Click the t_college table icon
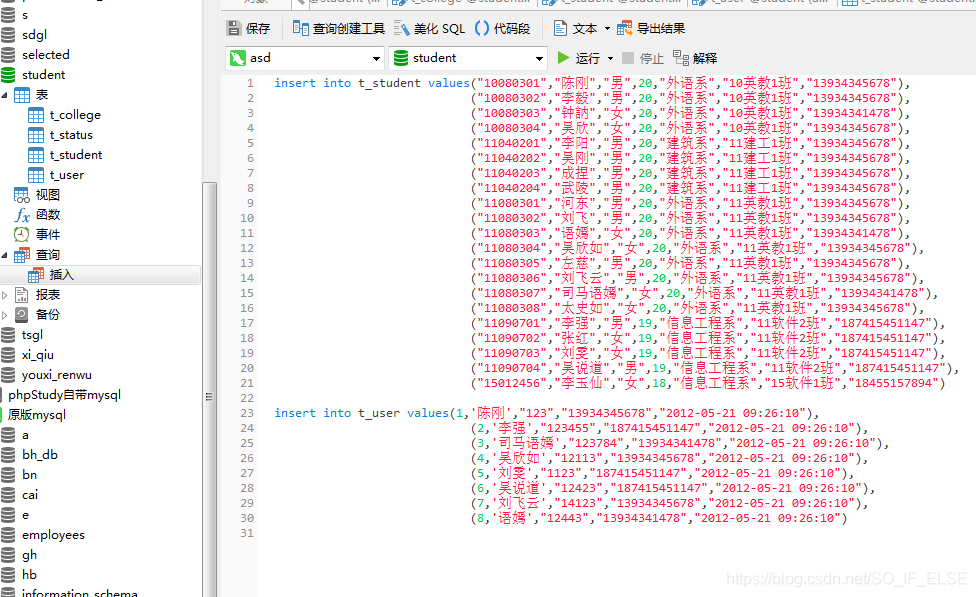This screenshot has height=597, width=976. [36, 115]
